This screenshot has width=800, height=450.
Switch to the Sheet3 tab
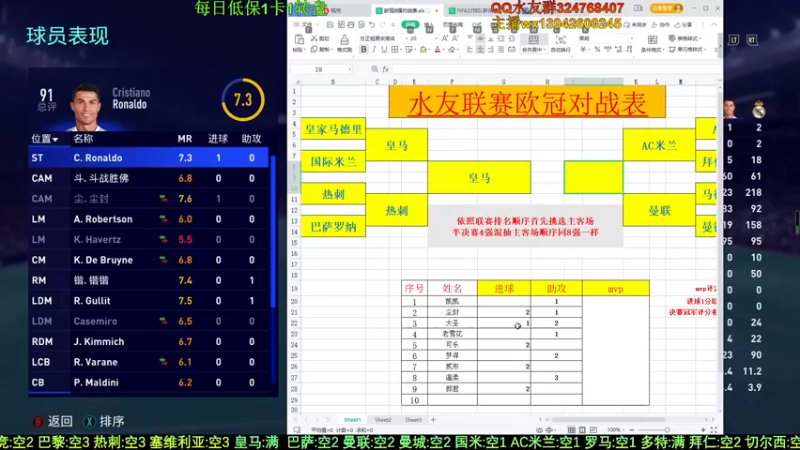click(413, 420)
